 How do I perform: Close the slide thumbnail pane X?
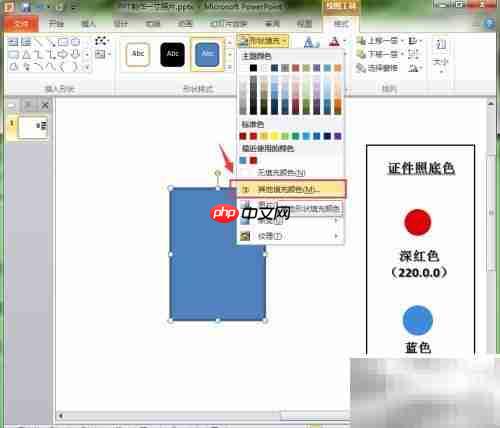click(x=45, y=106)
